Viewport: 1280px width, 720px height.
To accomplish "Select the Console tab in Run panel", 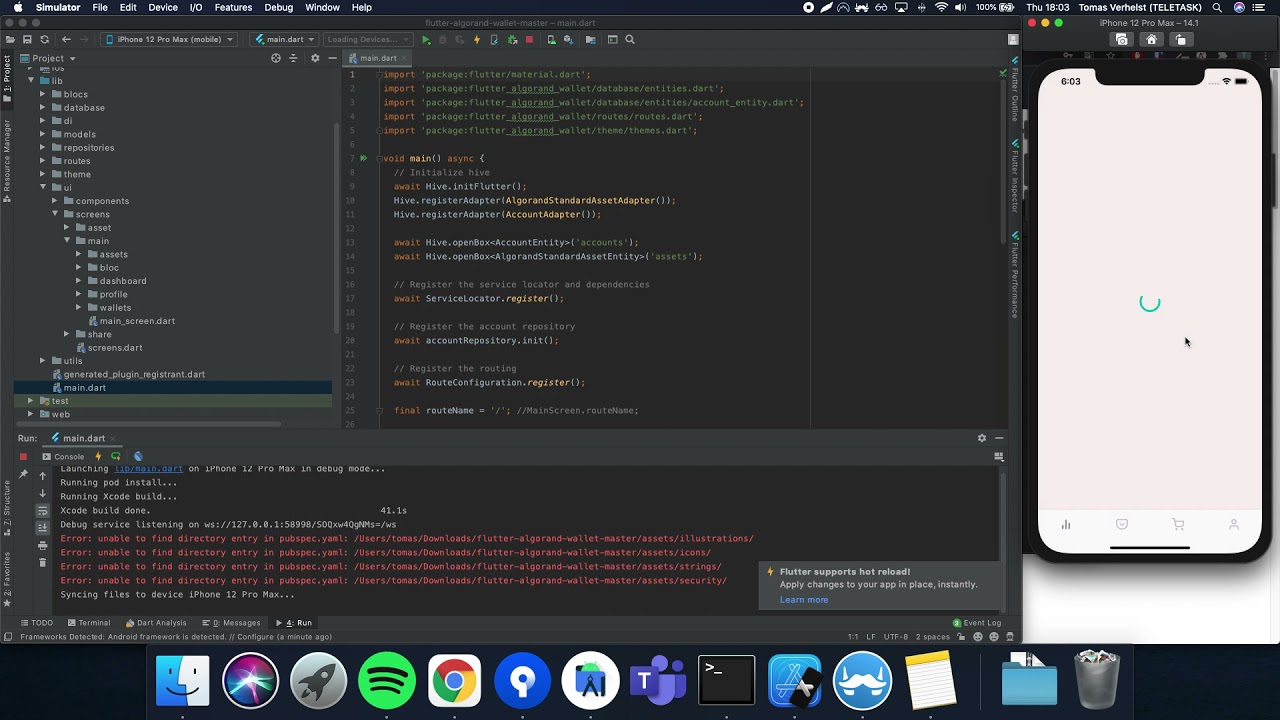I will pyautogui.click(x=63, y=457).
